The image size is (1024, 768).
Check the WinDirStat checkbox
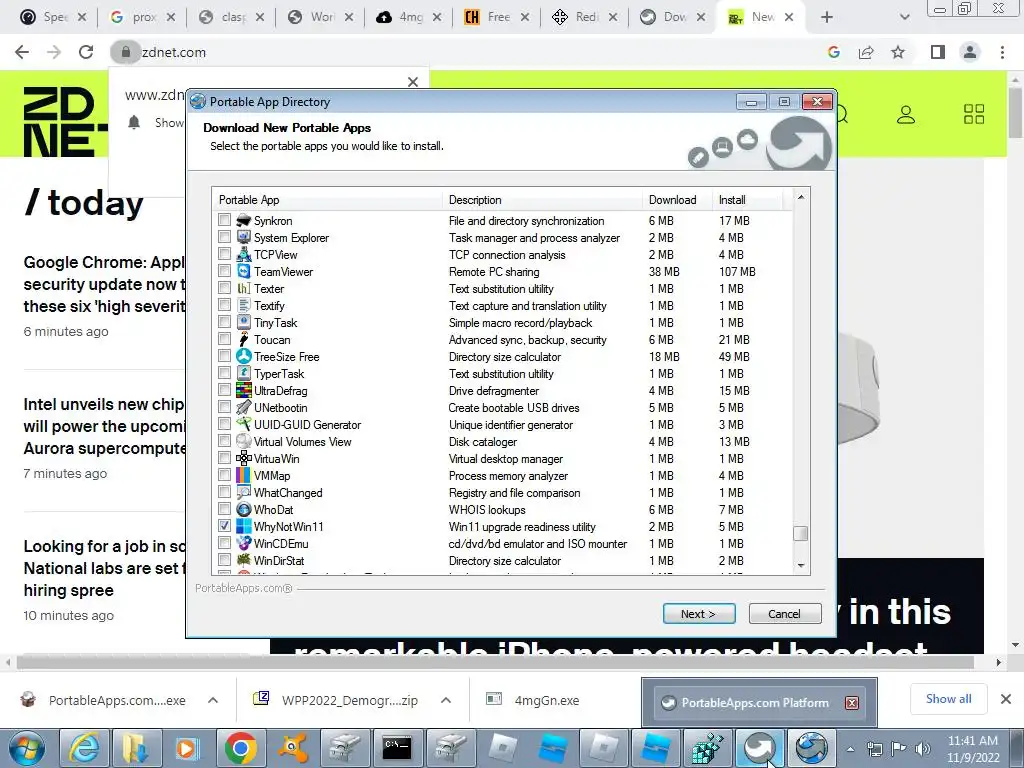[225, 560]
